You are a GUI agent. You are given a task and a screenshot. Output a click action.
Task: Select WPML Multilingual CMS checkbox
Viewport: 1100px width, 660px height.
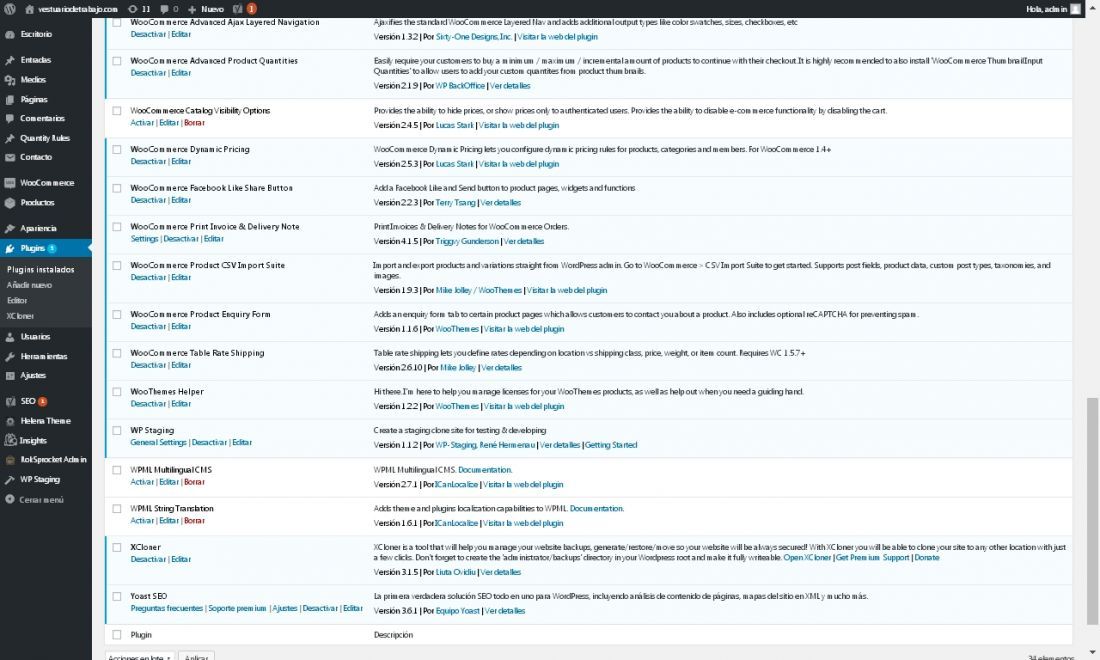click(116, 470)
